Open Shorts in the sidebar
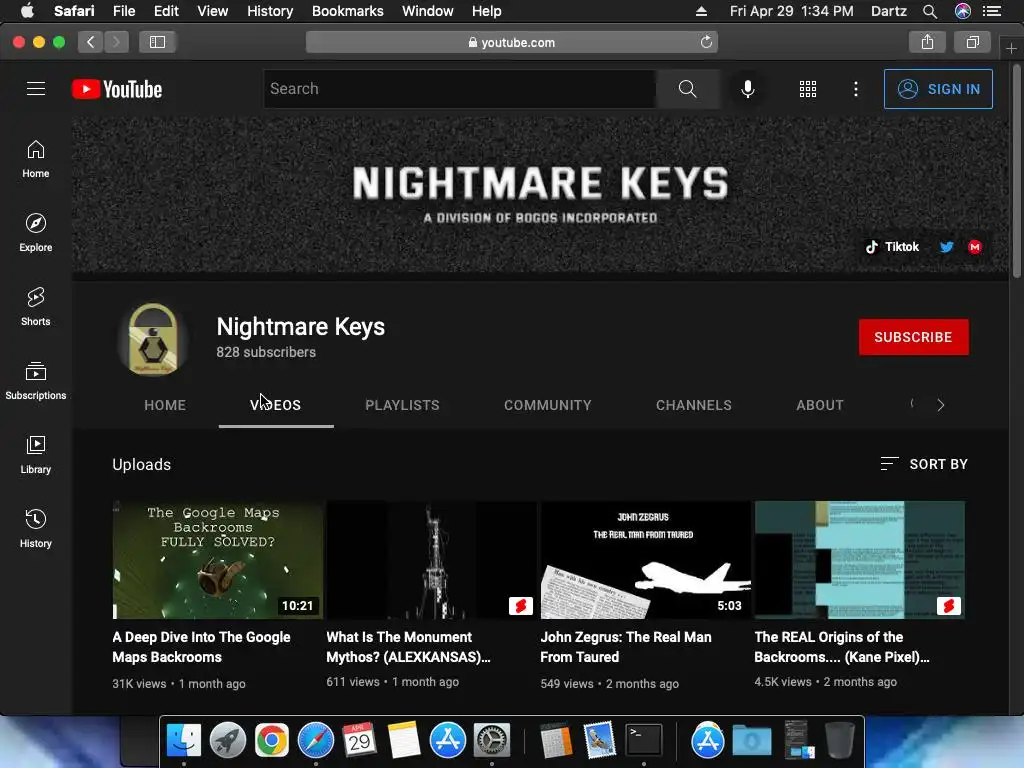The width and height of the screenshot is (1024, 768). tap(35, 307)
